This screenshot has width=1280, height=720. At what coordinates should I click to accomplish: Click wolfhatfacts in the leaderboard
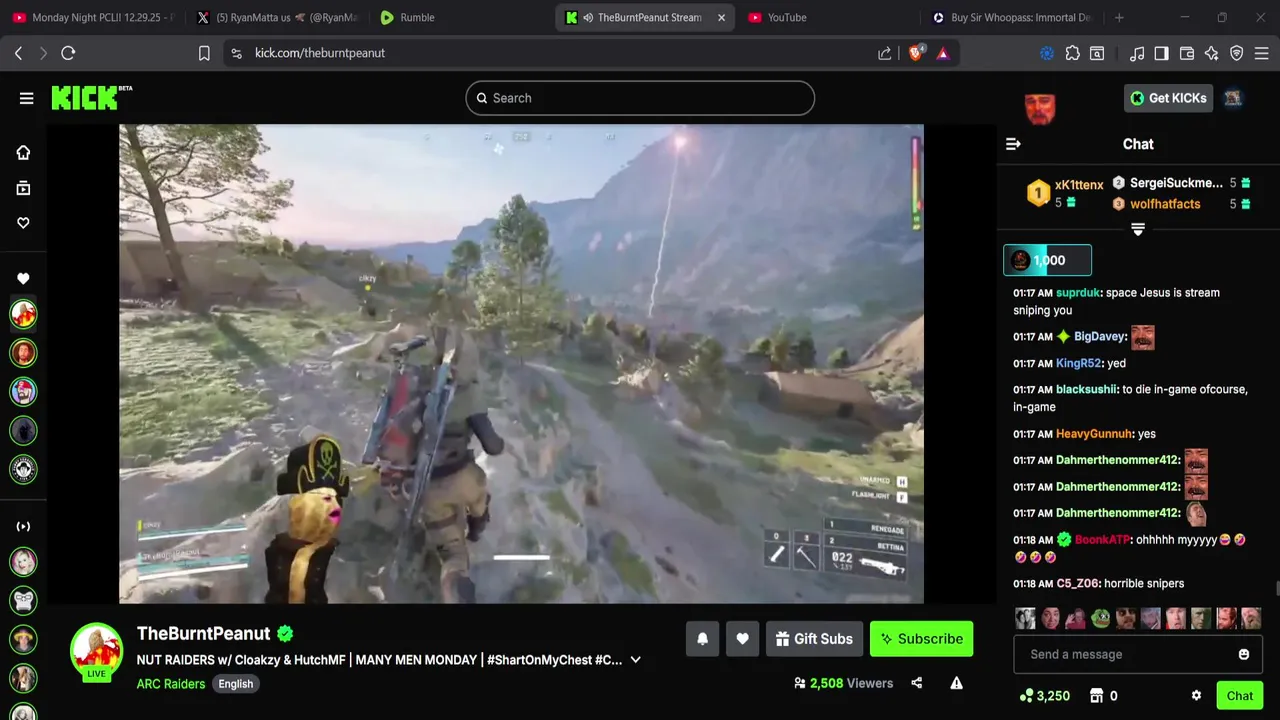[x=1165, y=204]
